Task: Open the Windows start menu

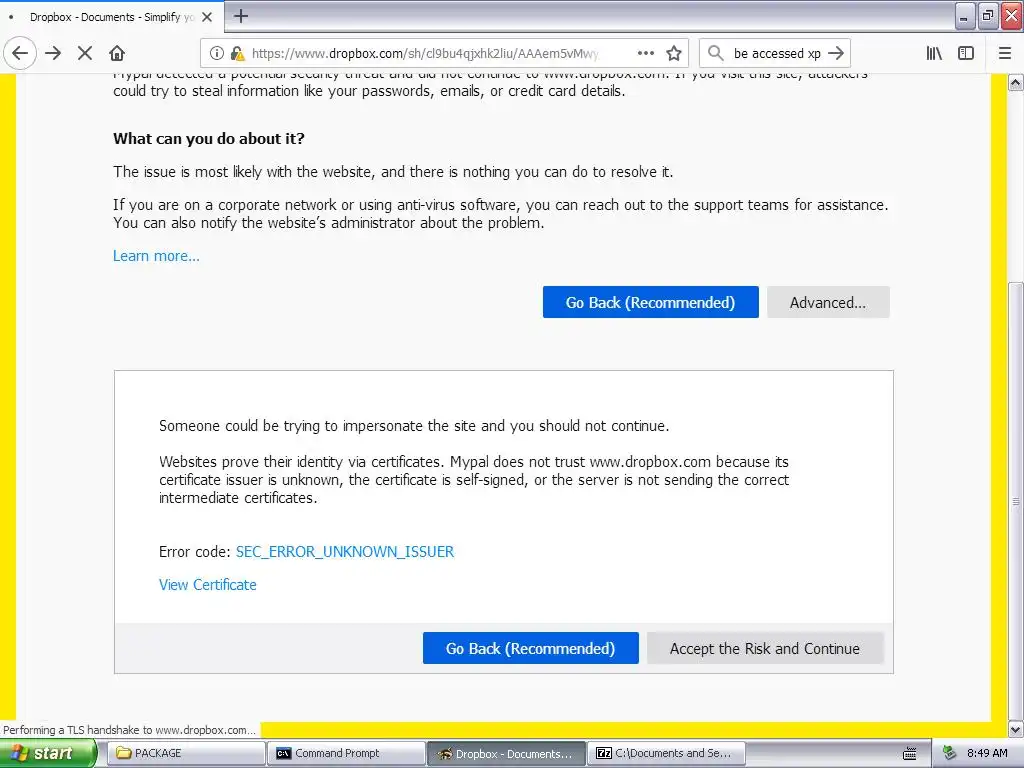Action: [x=47, y=753]
